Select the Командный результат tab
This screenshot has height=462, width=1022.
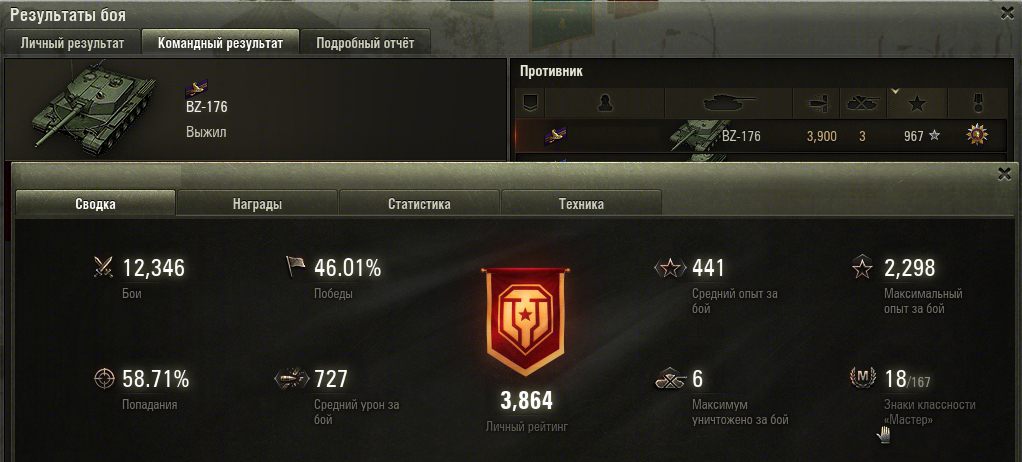(220, 43)
